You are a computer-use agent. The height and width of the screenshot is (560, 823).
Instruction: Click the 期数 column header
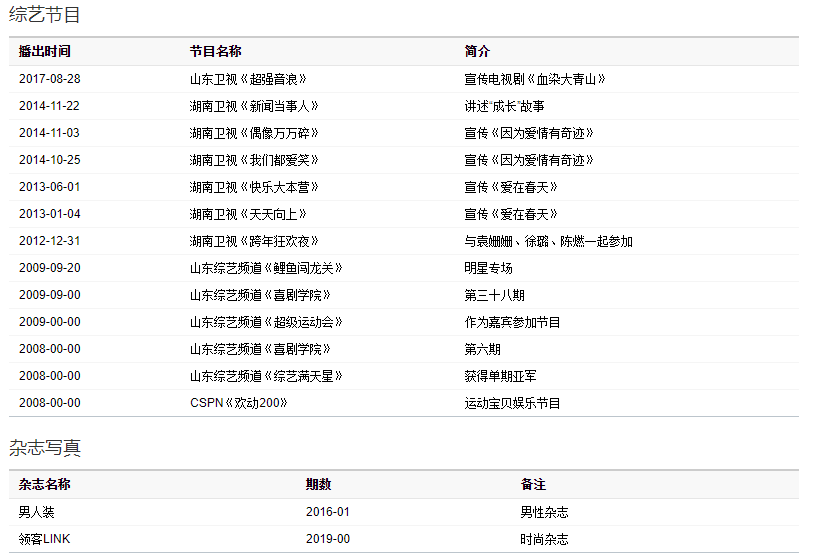coord(318,484)
